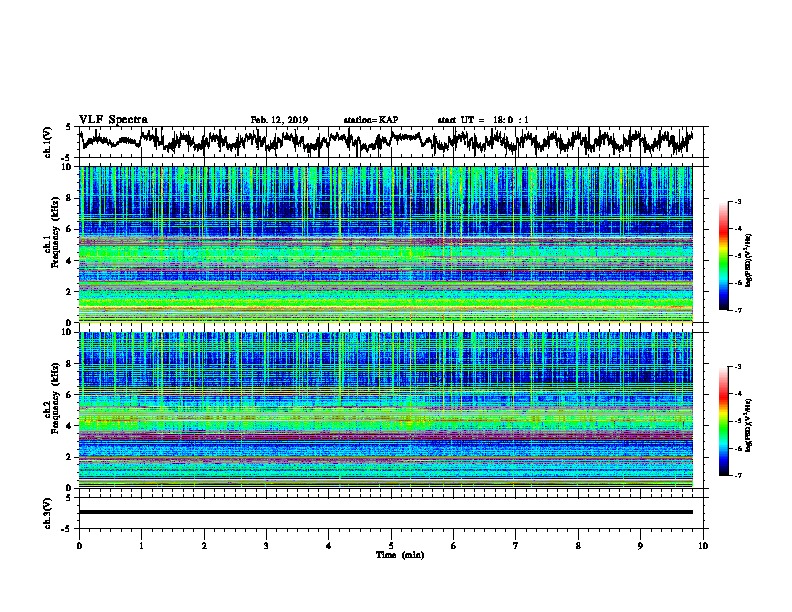Click the "4" kHz tick on ch.2 frequency axis

[71, 426]
